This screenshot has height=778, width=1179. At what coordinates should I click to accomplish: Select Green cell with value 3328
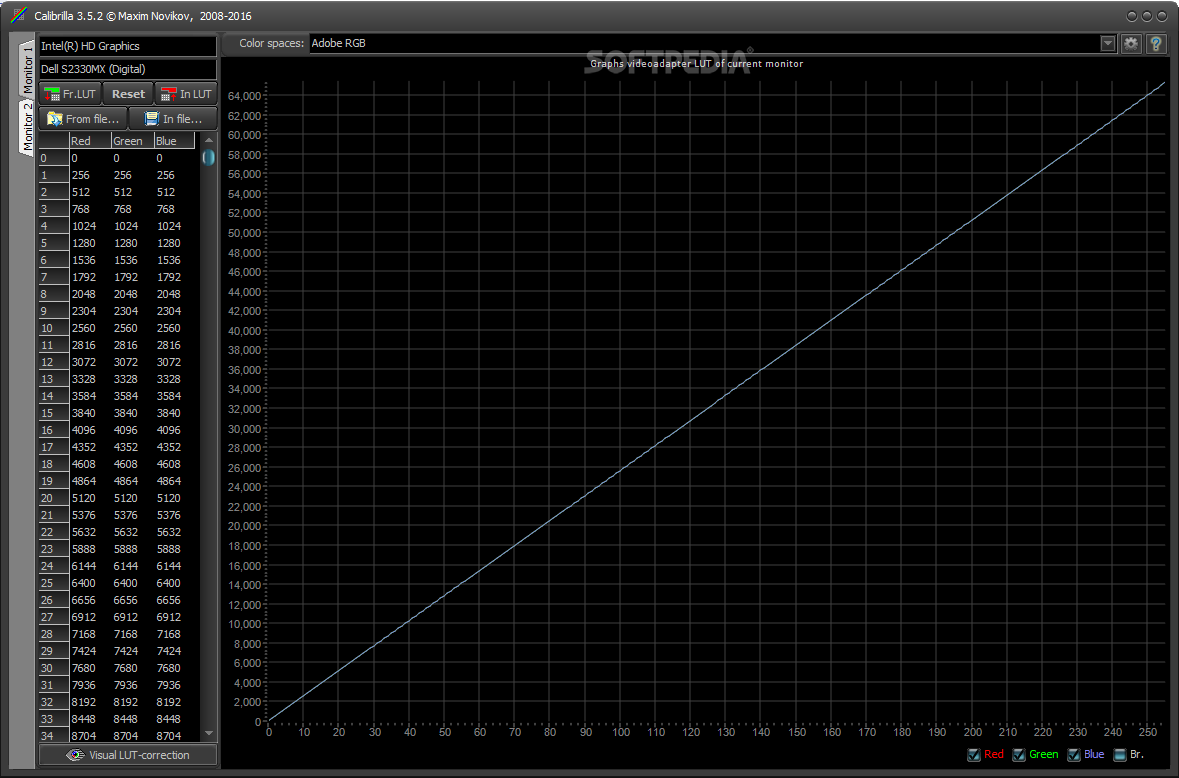(x=132, y=379)
